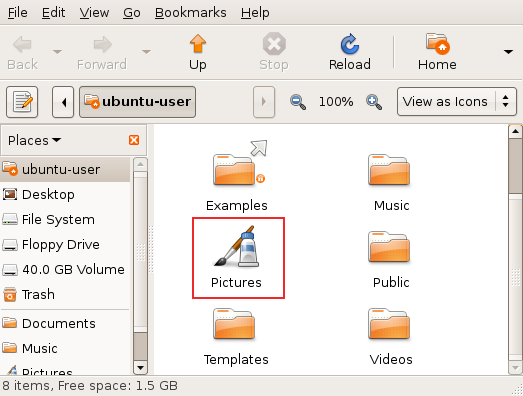The image size is (523, 396).
Task: Click the Back toolbar button
Action: pyautogui.click(x=22, y=53)
